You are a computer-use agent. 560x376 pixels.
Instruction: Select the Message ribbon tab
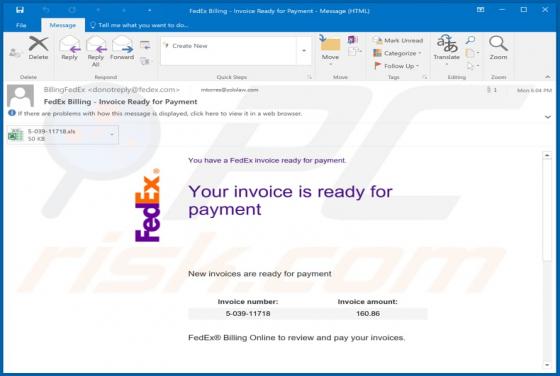[62, 25]
